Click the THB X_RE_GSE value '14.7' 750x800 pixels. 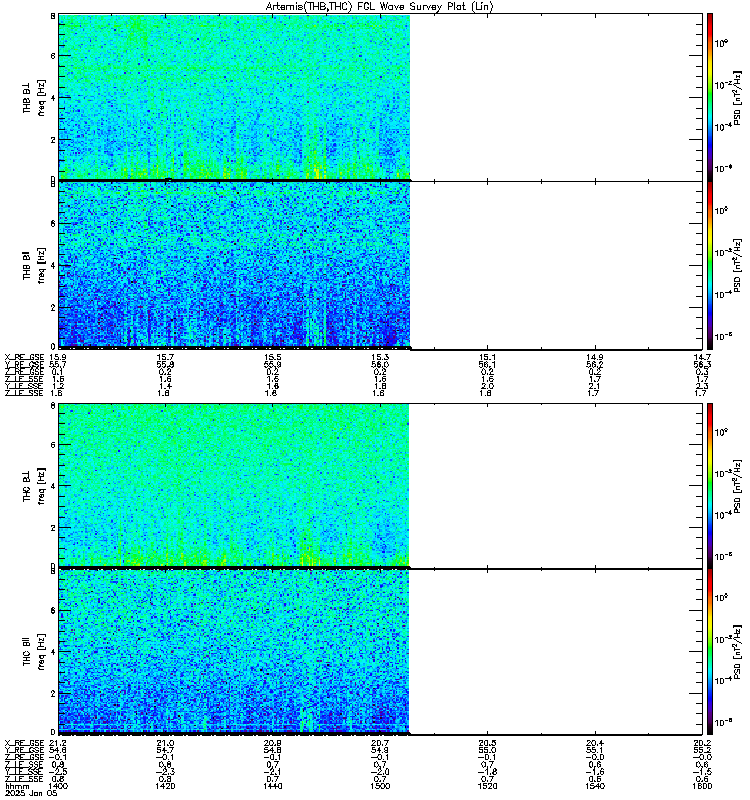coord(702,357)
